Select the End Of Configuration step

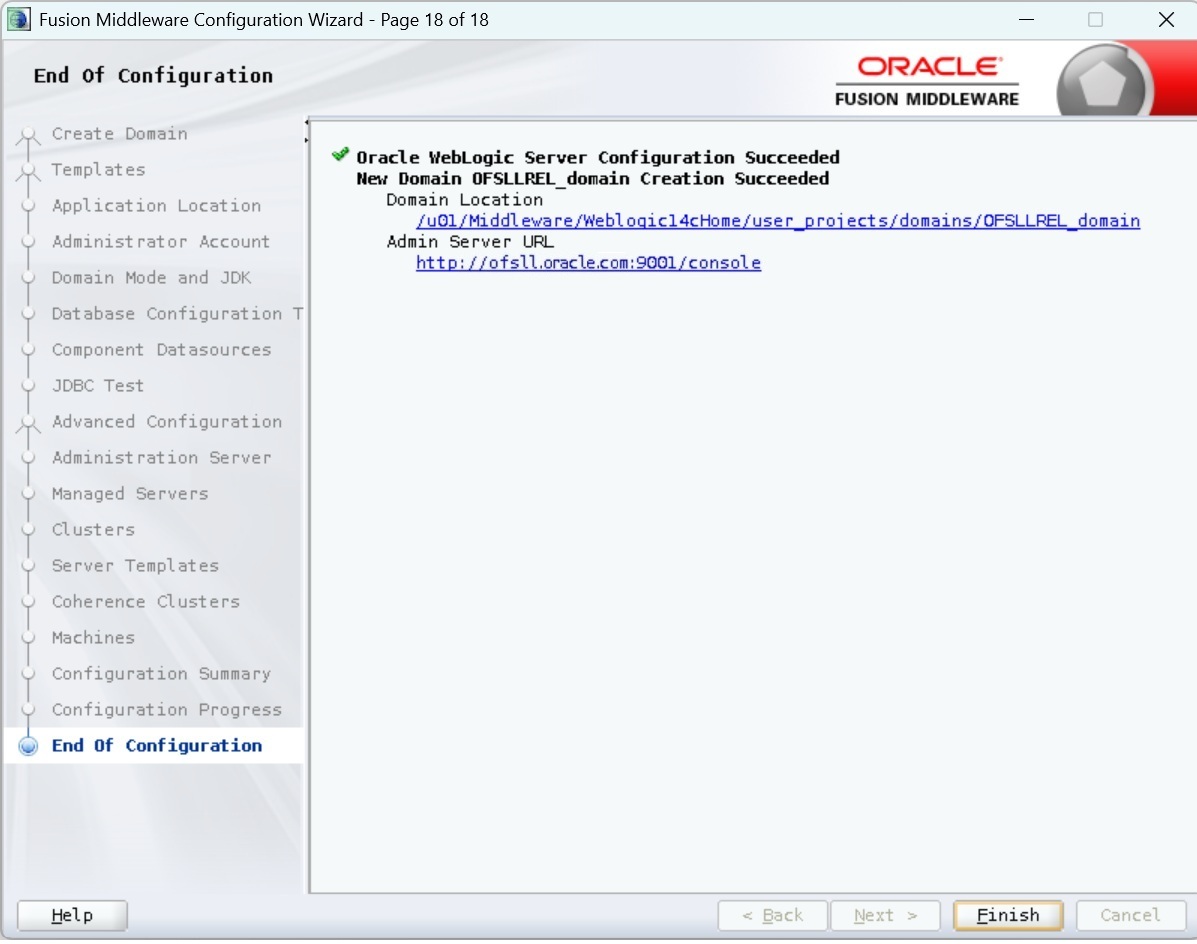(156, 746)
